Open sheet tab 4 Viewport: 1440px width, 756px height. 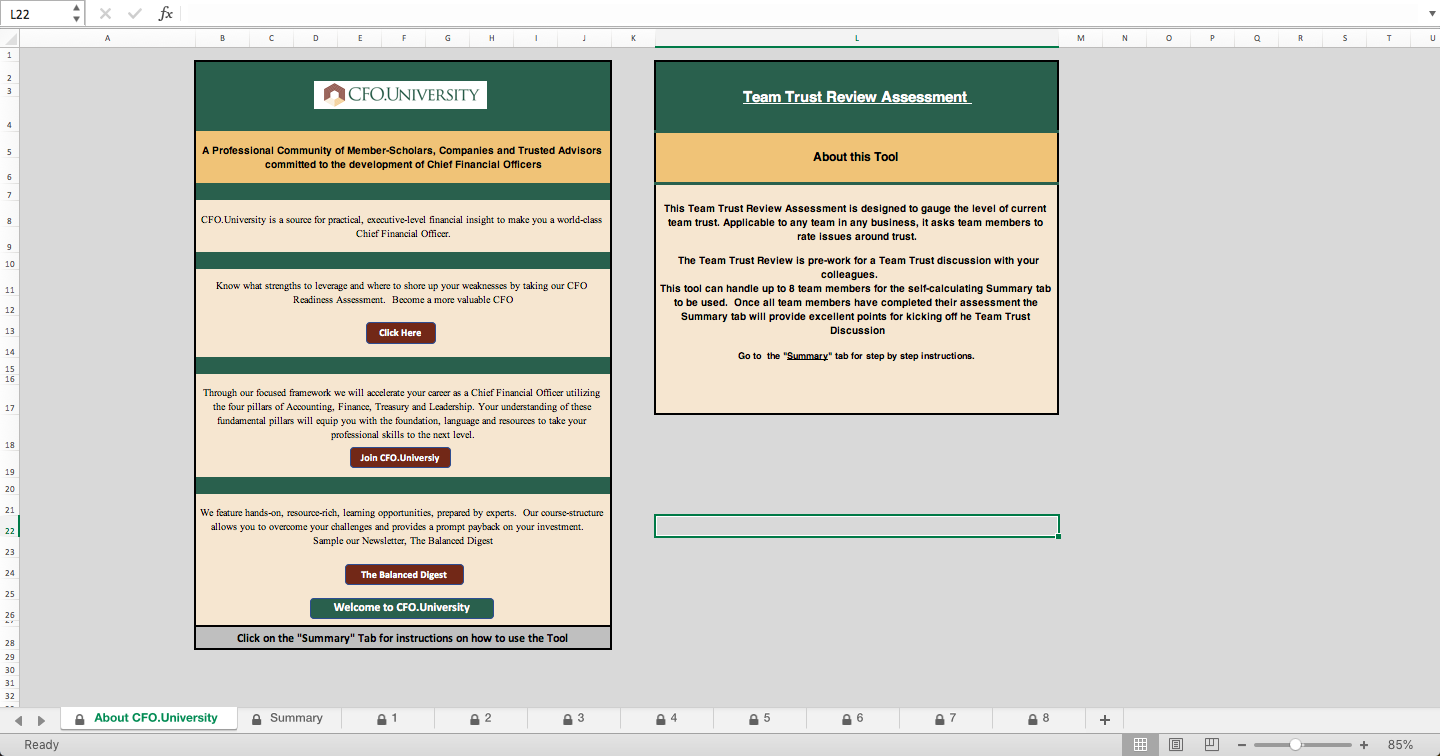666,718
